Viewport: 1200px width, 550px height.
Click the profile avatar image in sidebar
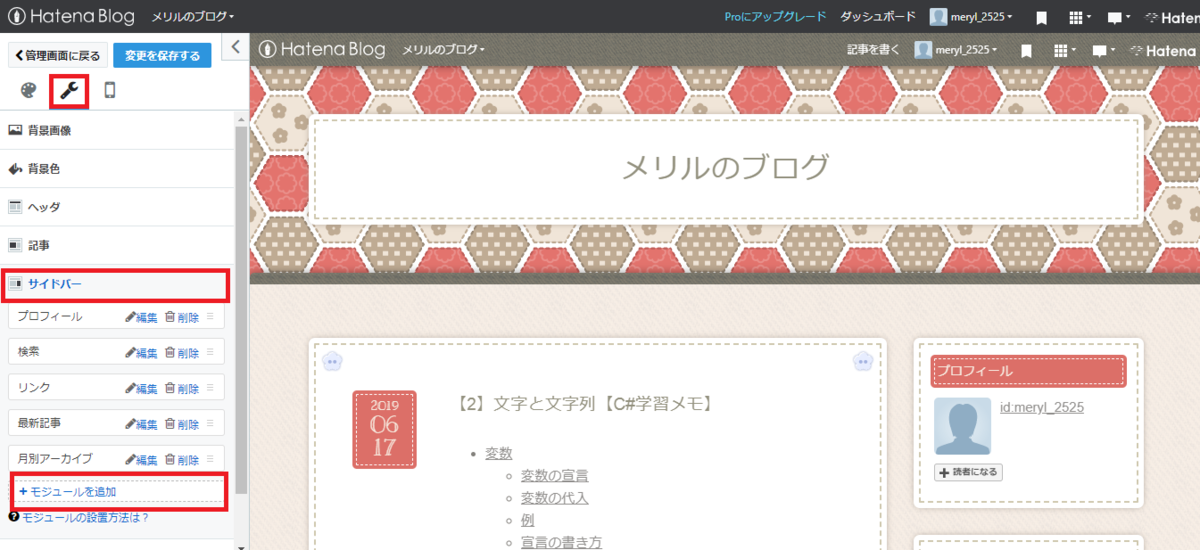[x=962, y=426]
